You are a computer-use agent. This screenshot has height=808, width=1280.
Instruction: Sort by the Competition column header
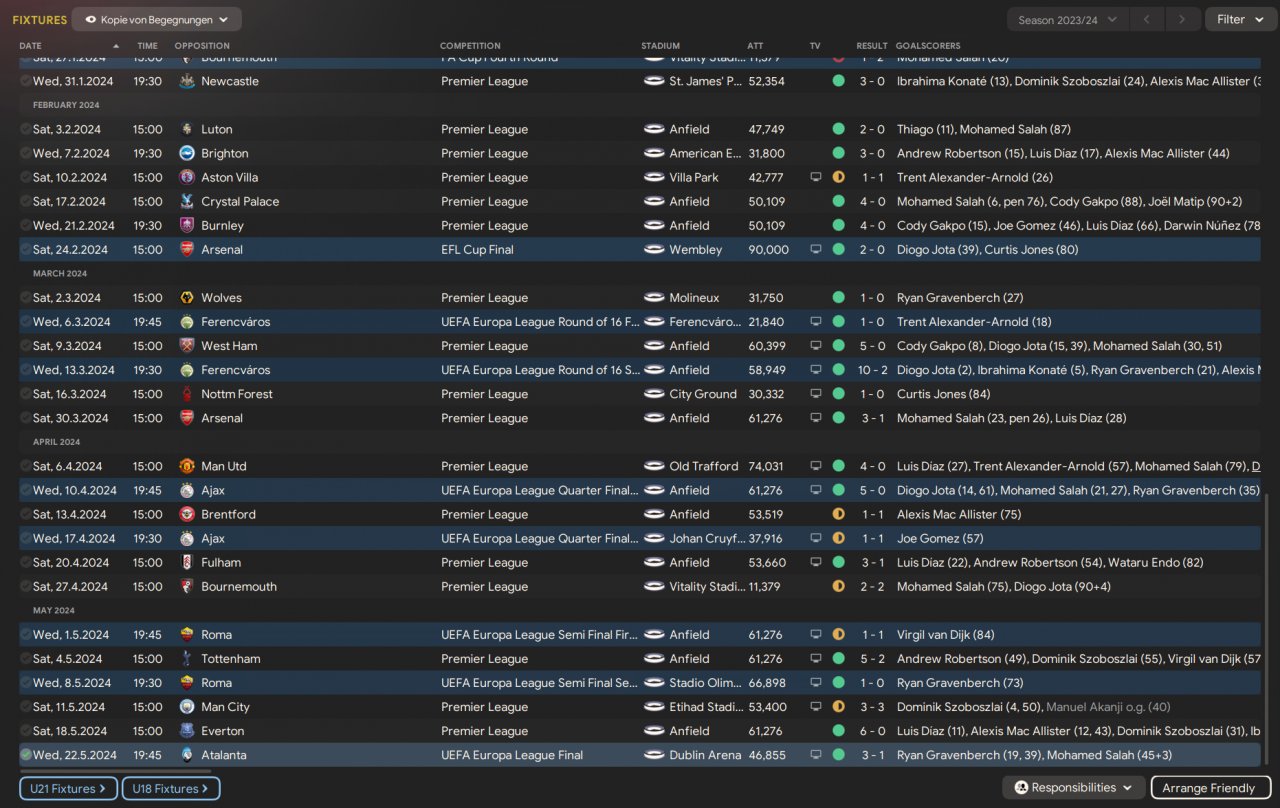click(470, 46)
